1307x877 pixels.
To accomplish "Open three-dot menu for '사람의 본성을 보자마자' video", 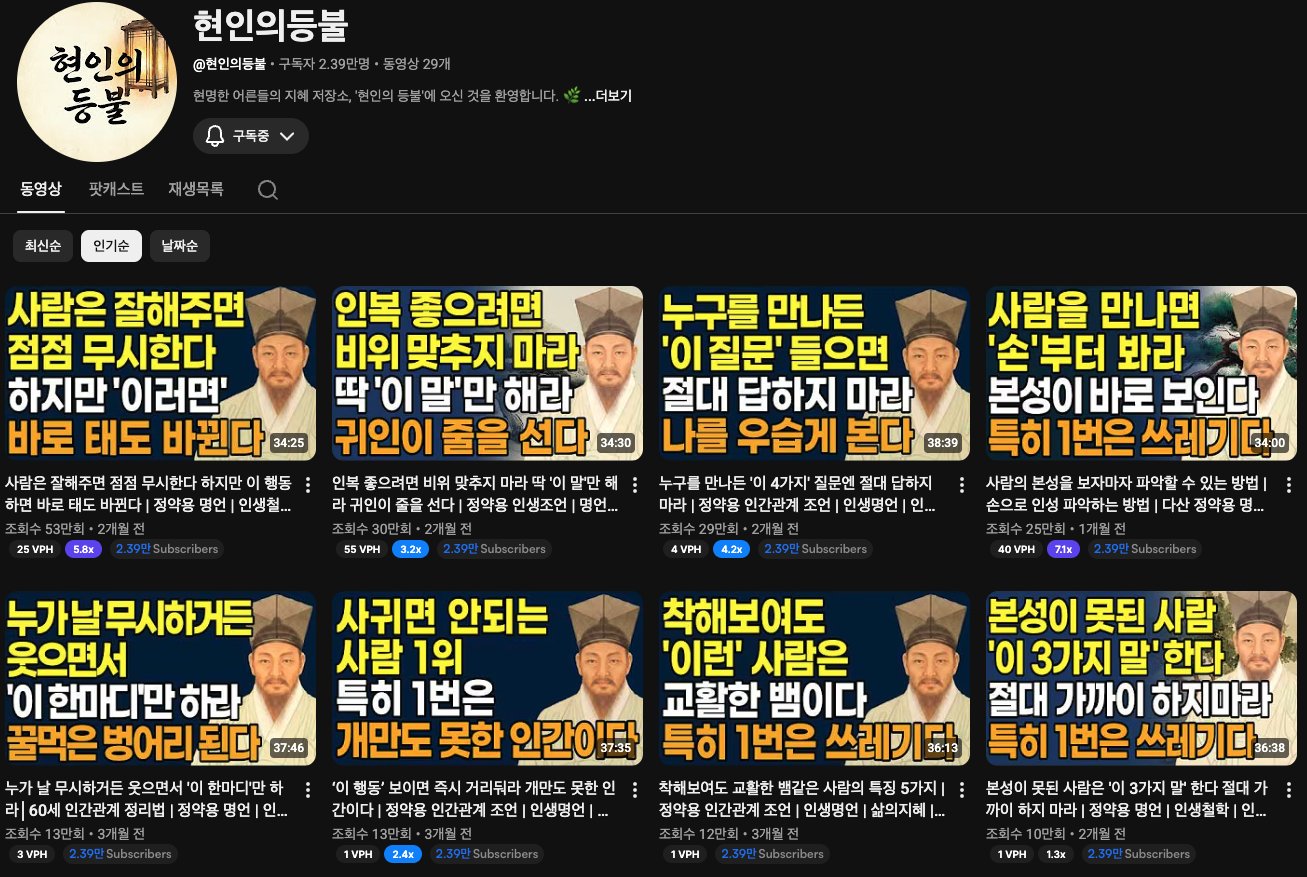I will [x=1289, y=486].
